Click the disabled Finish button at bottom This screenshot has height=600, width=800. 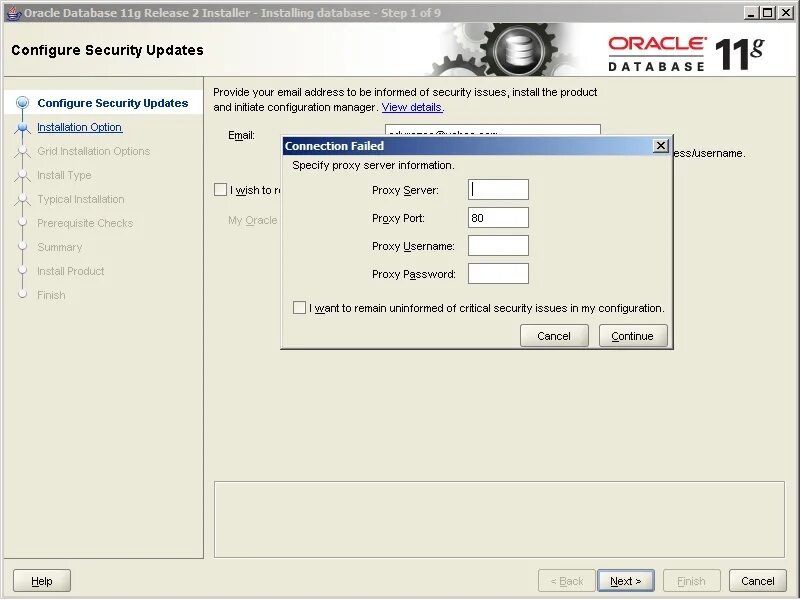[x=691, y=581]
